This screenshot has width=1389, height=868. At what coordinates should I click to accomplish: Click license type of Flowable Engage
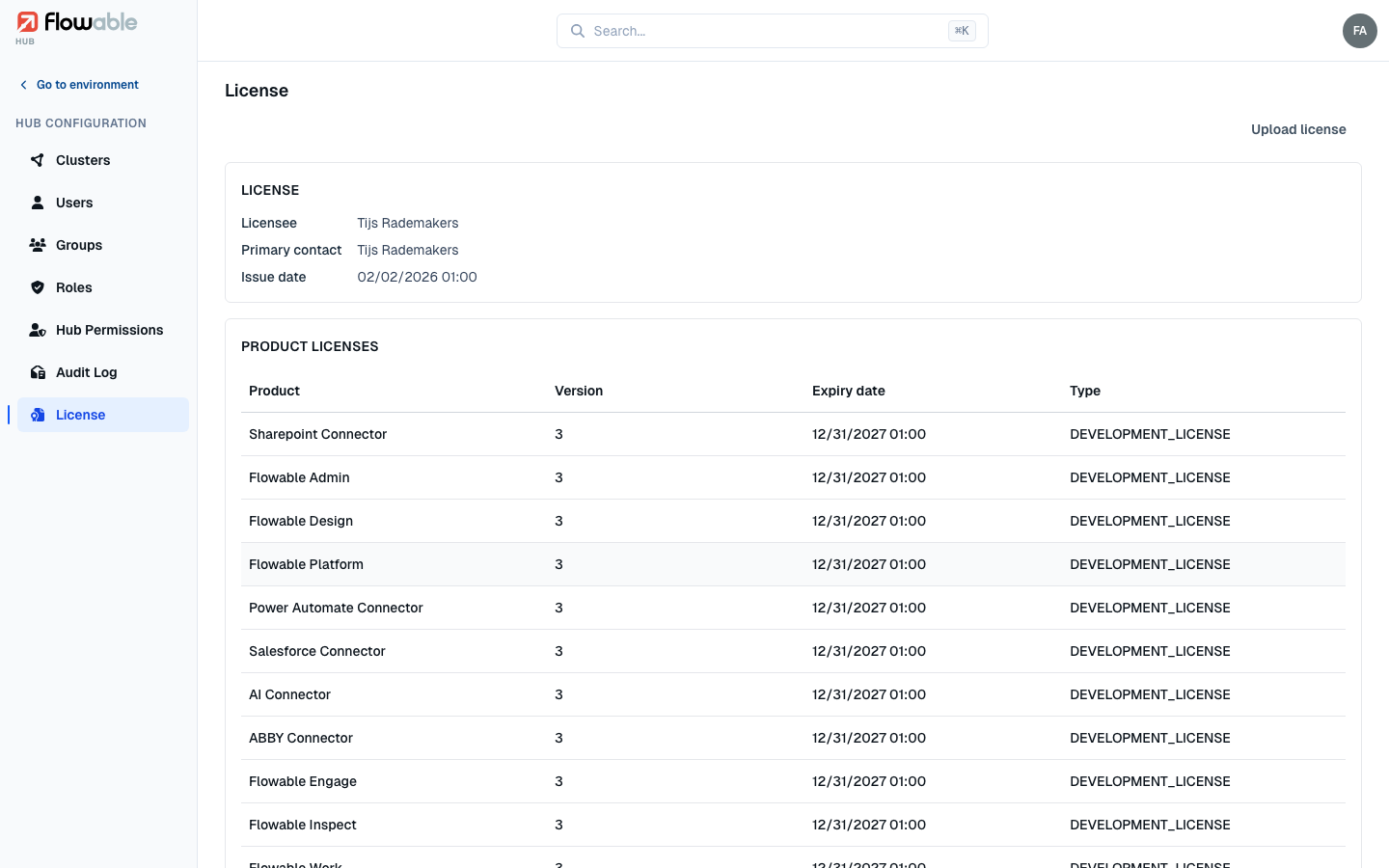coord(1150,781)
